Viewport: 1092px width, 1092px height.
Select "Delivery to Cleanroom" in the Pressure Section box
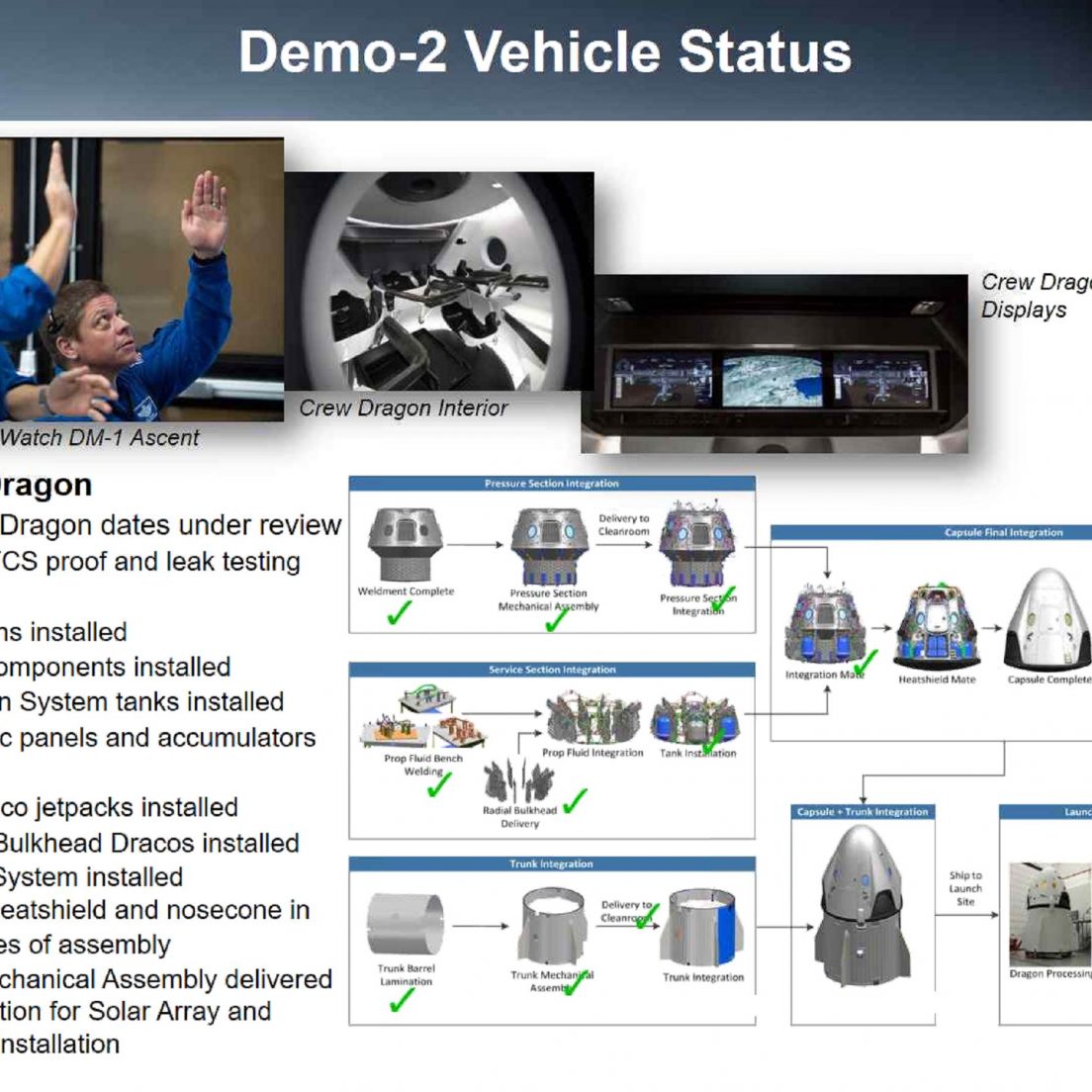click(x=624, y=525)
